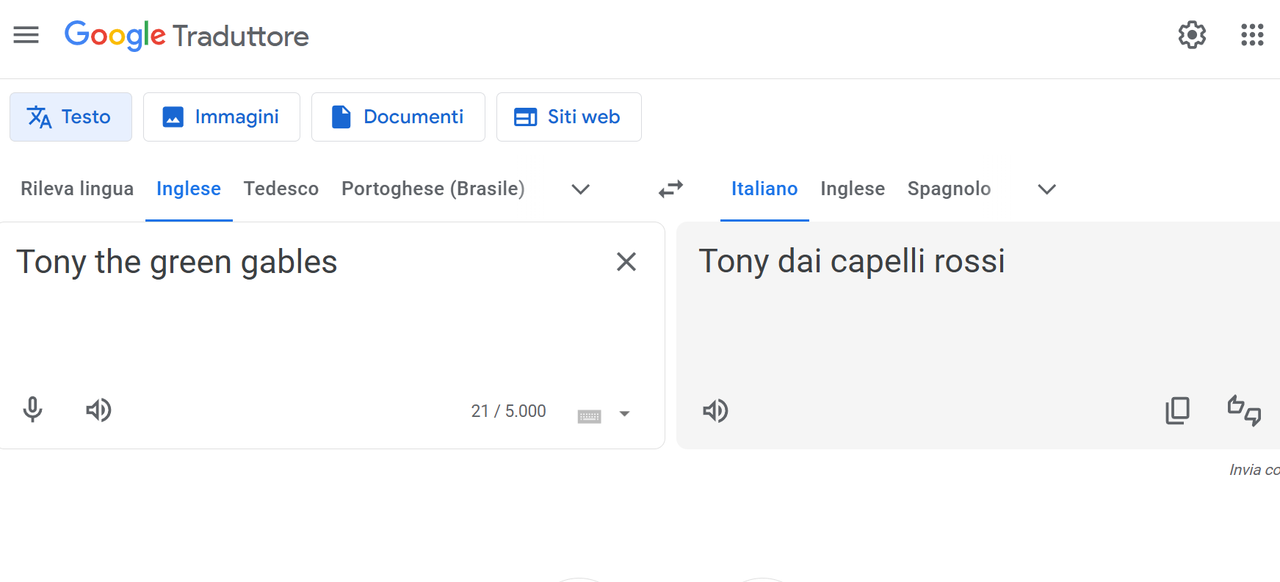Screen dimensions: 1280x582
Task: Switch to Documenti translation mode
Action: point(398,117)
